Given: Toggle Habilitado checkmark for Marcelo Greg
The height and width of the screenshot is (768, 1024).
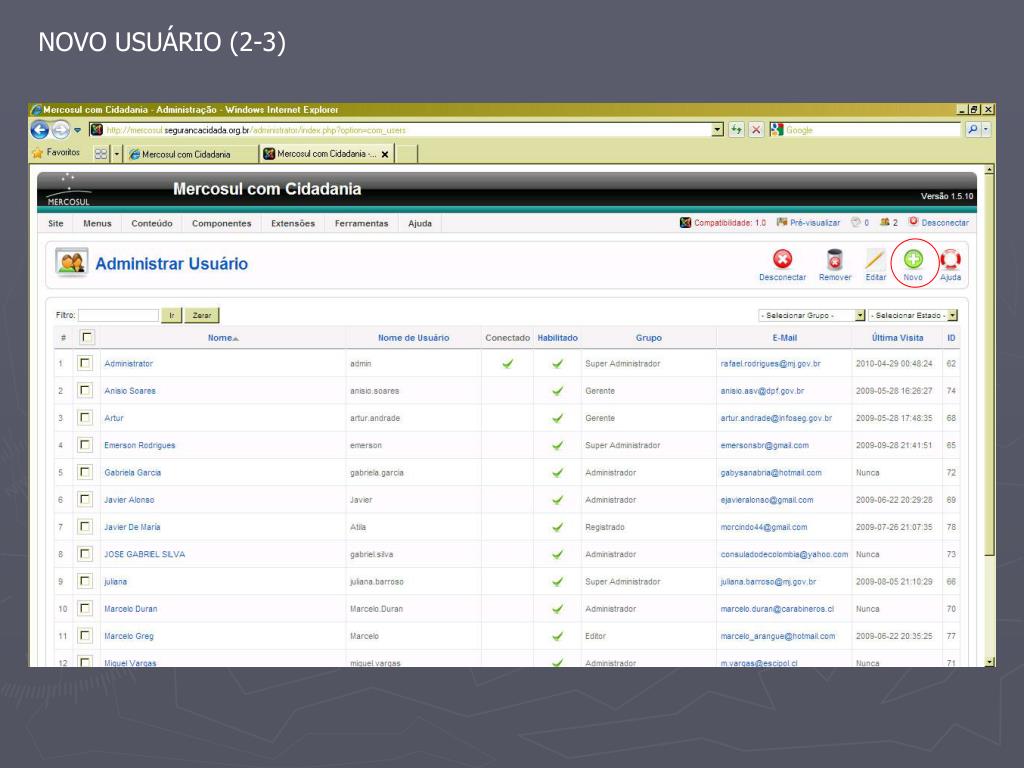Looking at the screenshot, I should click(557, 636).
